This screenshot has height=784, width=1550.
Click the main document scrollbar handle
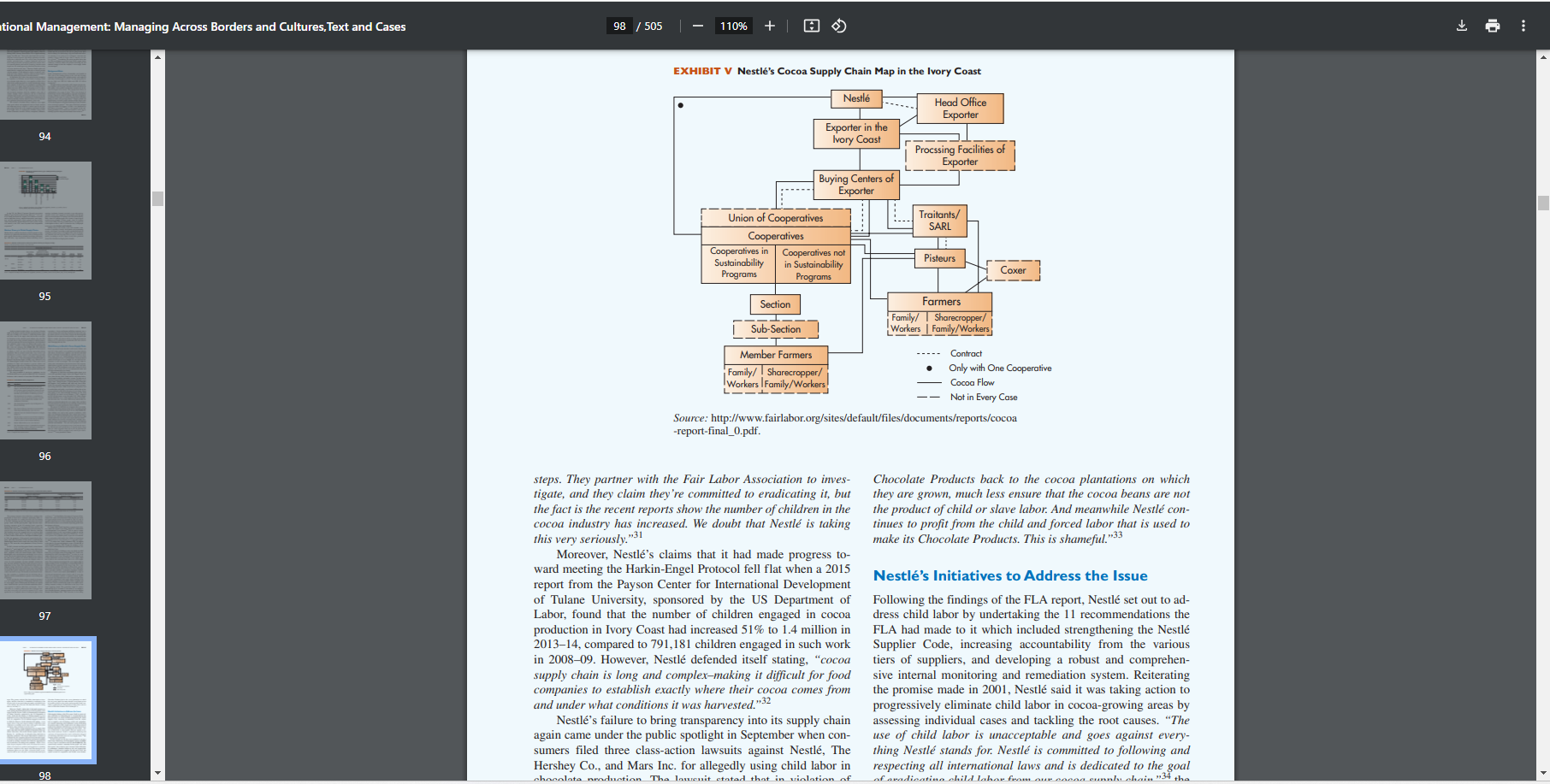1543,203
